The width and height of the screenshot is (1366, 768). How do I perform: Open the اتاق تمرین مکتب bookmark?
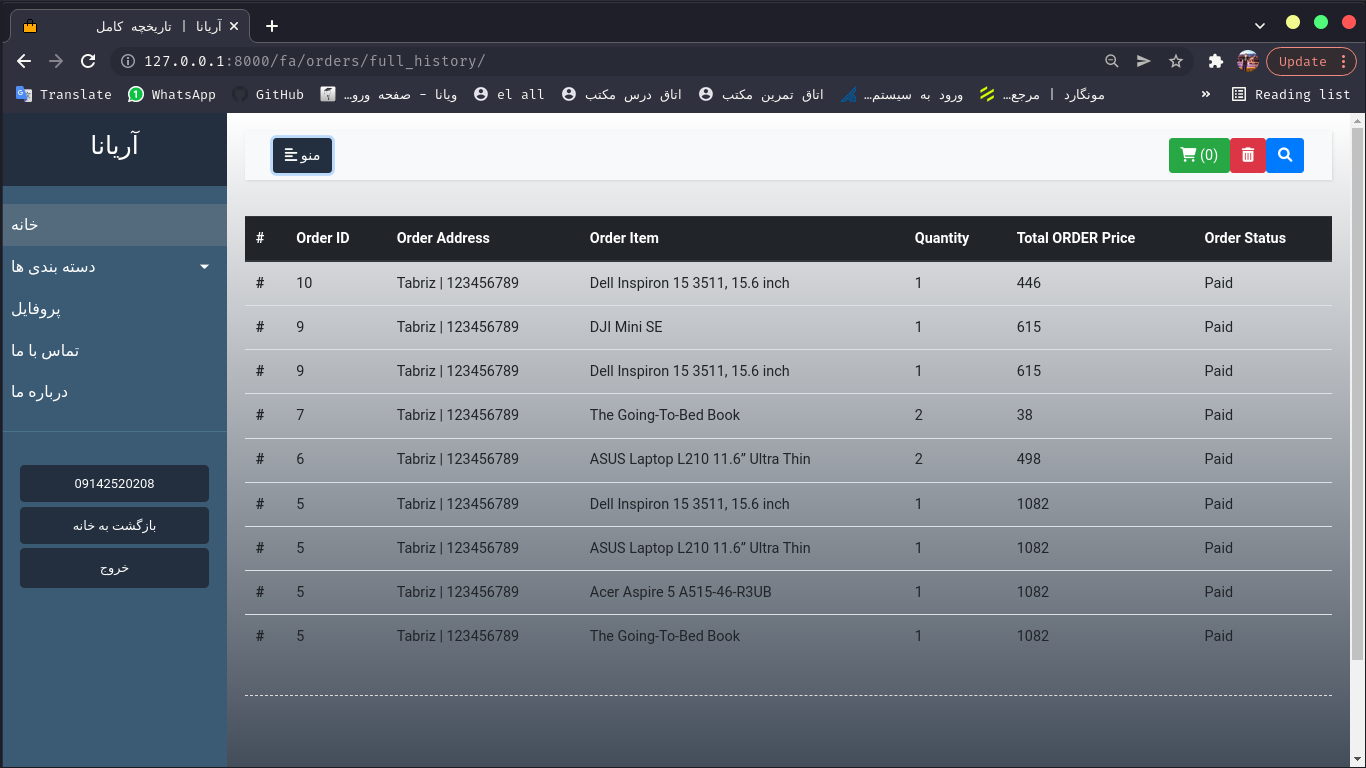point(762,94)
